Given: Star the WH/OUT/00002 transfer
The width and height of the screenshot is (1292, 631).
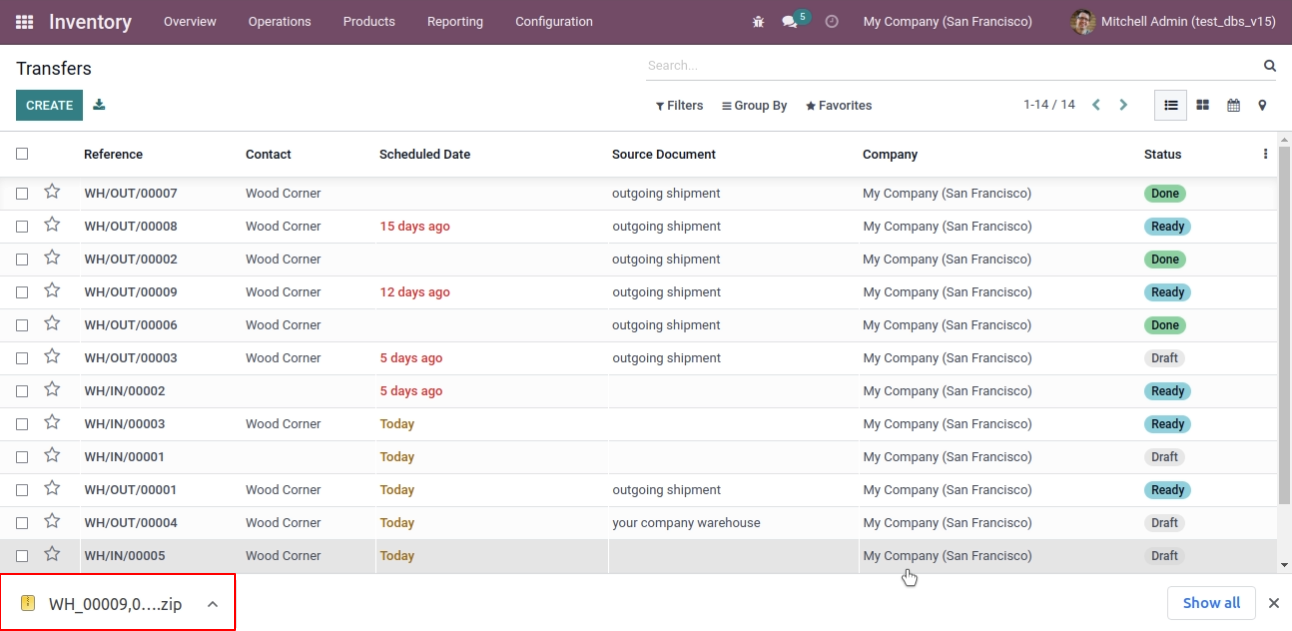Looking at the screenshot, I should [x=52, y=258].
